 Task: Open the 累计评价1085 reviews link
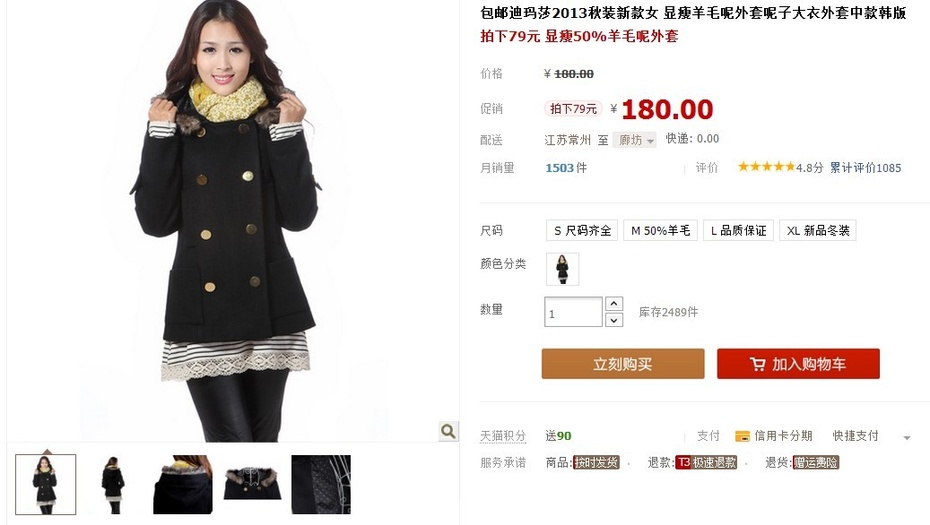pyautogui.click(x=865, y=168)
